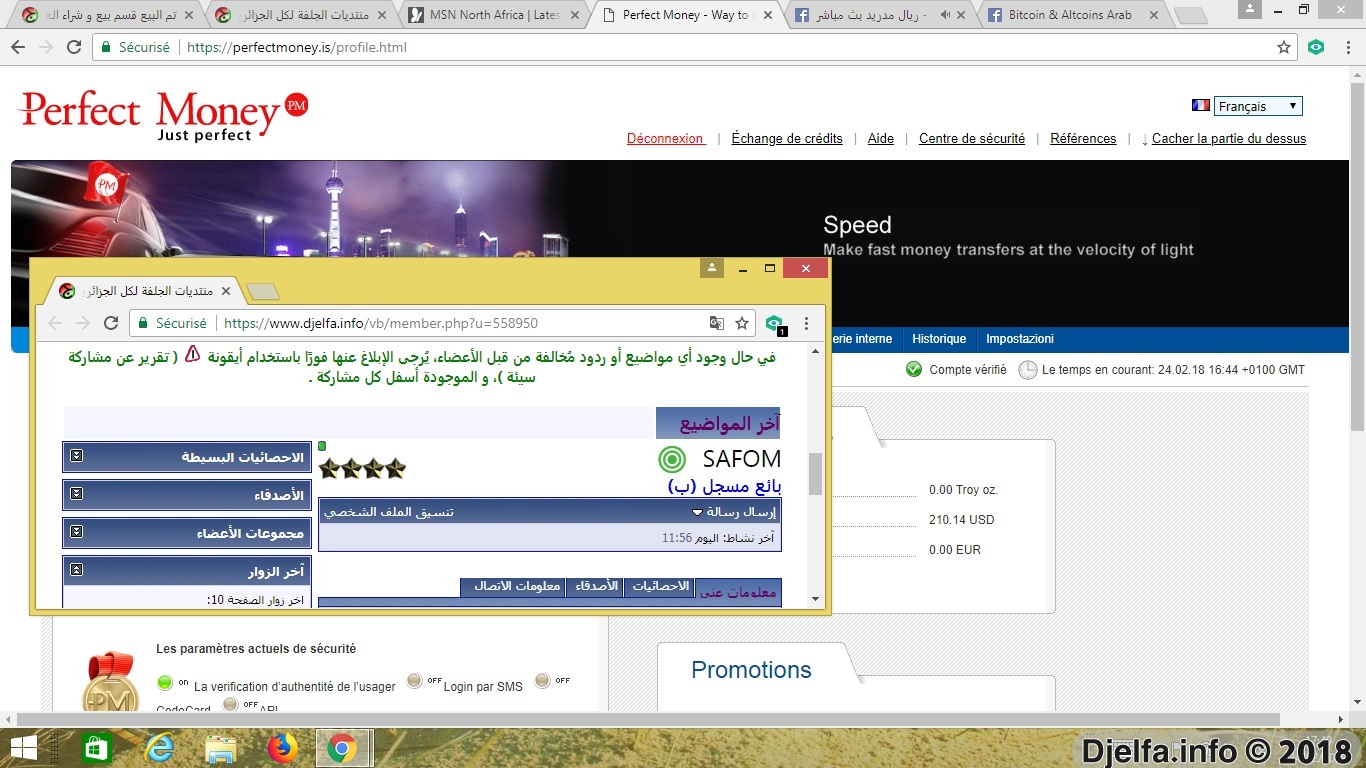This screenshot has width=1366, height=768.
Task: Click the Sécurisé padlock in popup address bar
Action: [x=143, y=323]
